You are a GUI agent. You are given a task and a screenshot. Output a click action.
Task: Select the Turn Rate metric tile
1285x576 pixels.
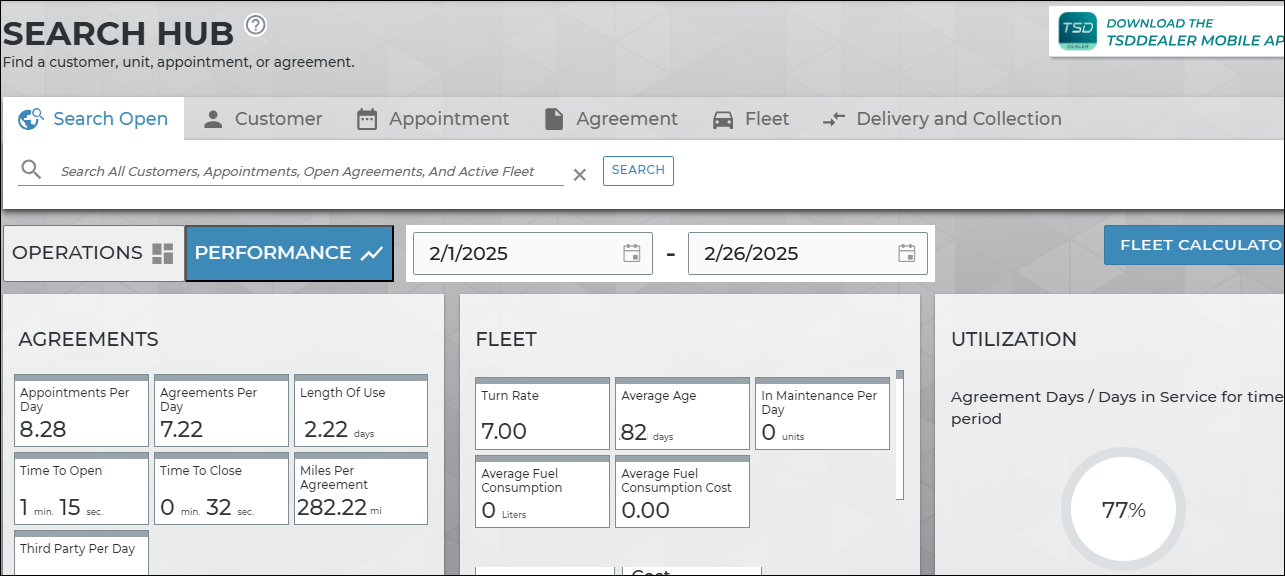tap(542, 414)
